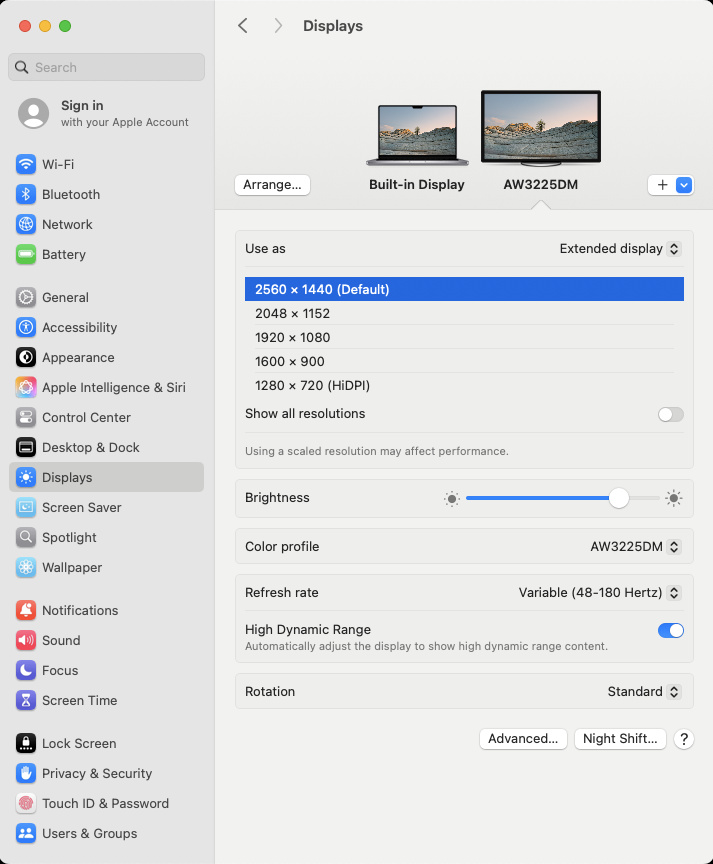Click the Arrange... button
This screenshot has height=864, width=713.
coord(272,185)
